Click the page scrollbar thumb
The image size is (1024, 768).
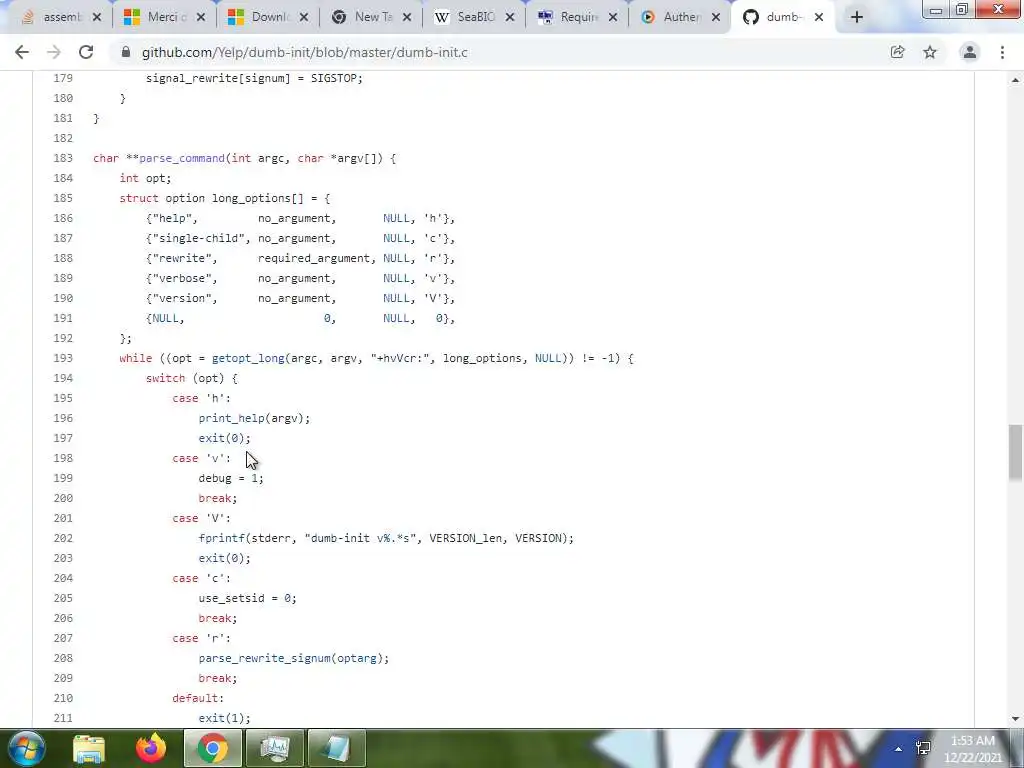[1015, 452]
